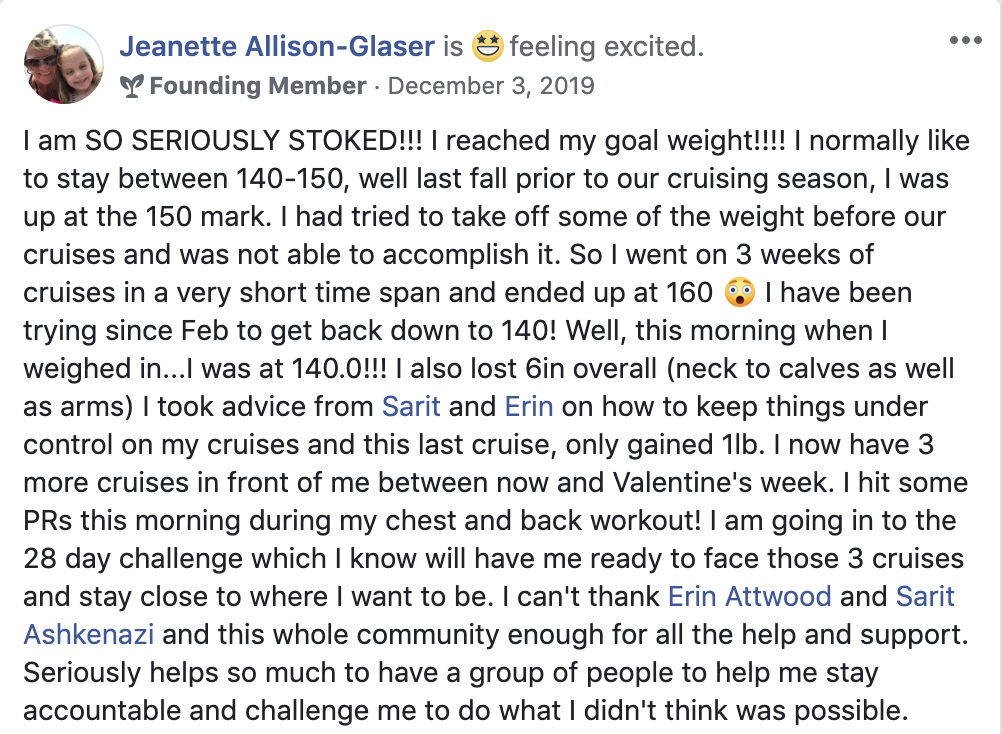Click the '28 day challenge' phrase
This screenshot has height=734, width=1002.
click(175, 558)
